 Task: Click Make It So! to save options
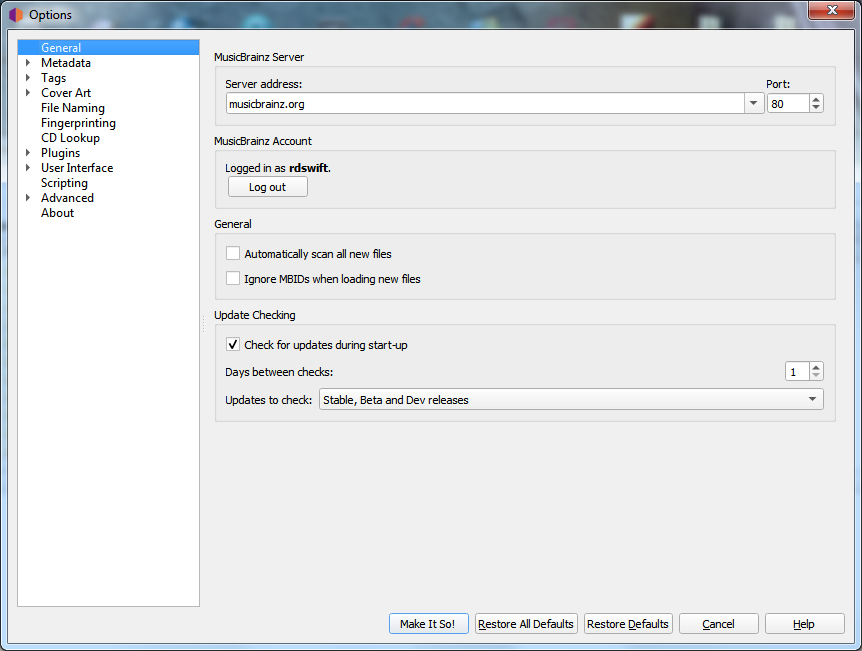(x=429, y=624)
